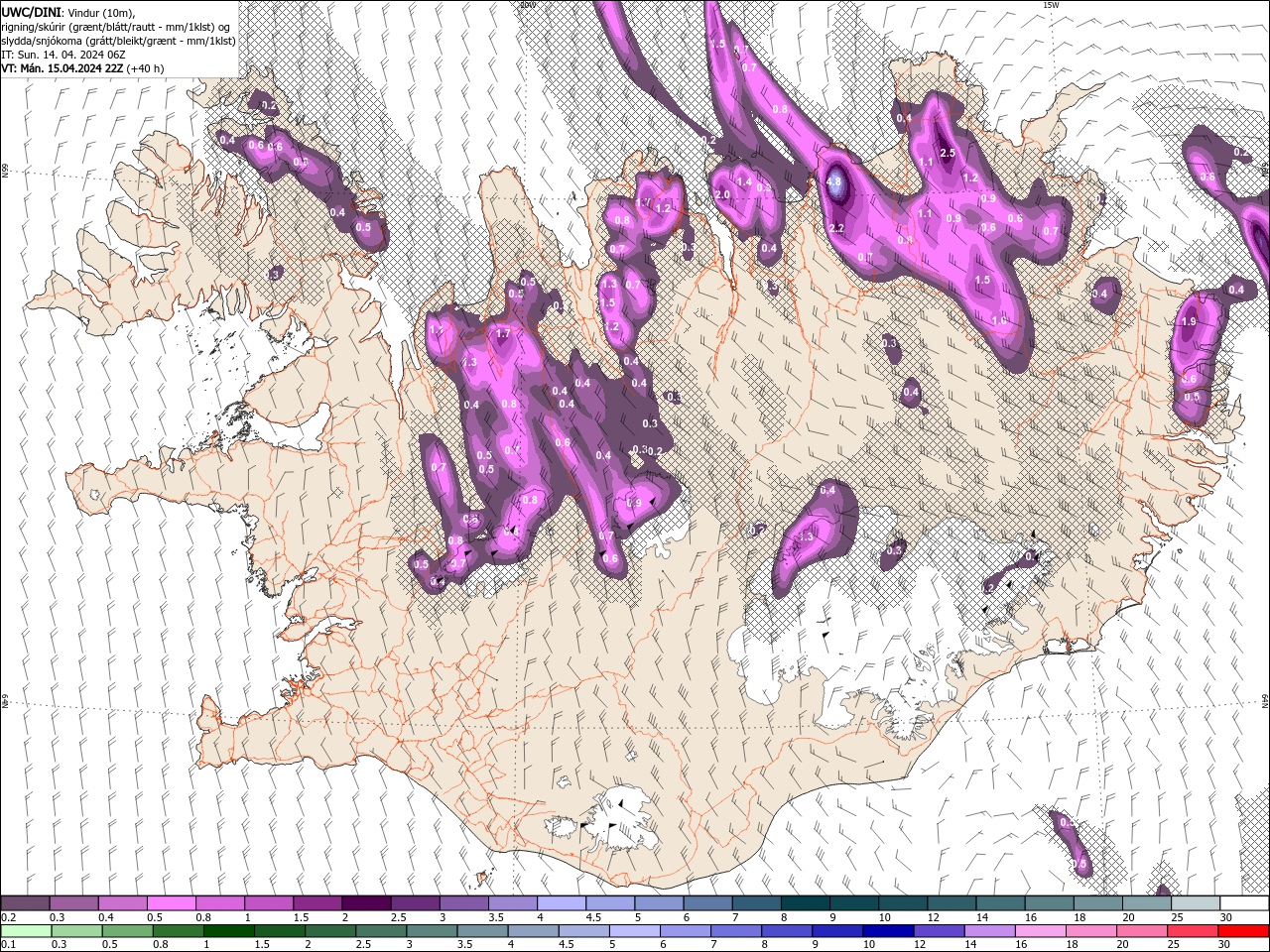Pick the violet 12 swatch, bottom legend row
1270x952 pixels.
pyautogui.click(x=938, y=931)
